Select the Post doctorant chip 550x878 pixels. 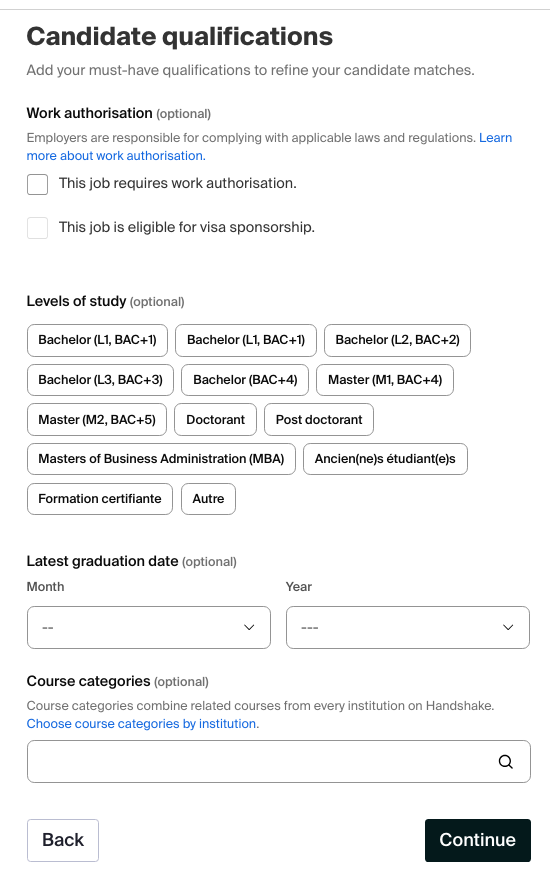pyautogui.click(x=319, y=419)
